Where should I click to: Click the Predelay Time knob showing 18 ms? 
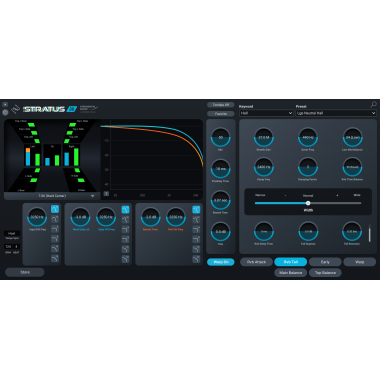tap(220, 169)
